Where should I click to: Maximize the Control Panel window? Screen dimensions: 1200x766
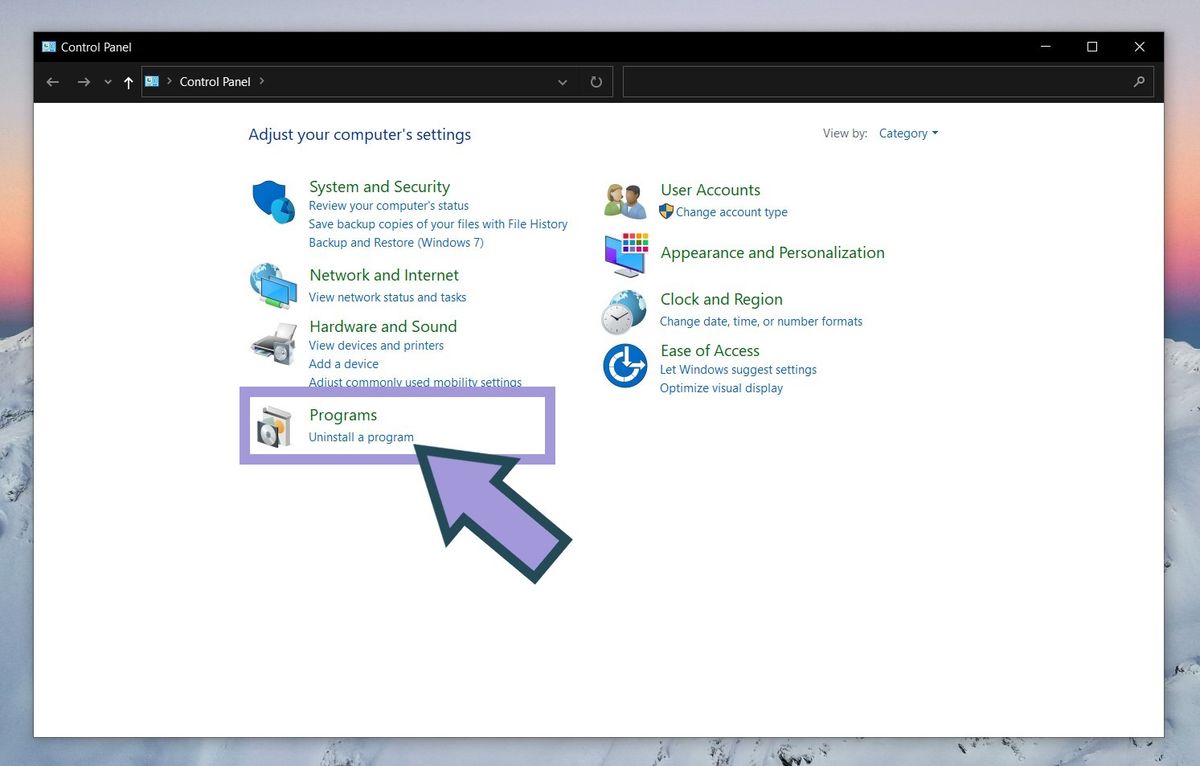pyautogui.click(x=1092, y=47)
